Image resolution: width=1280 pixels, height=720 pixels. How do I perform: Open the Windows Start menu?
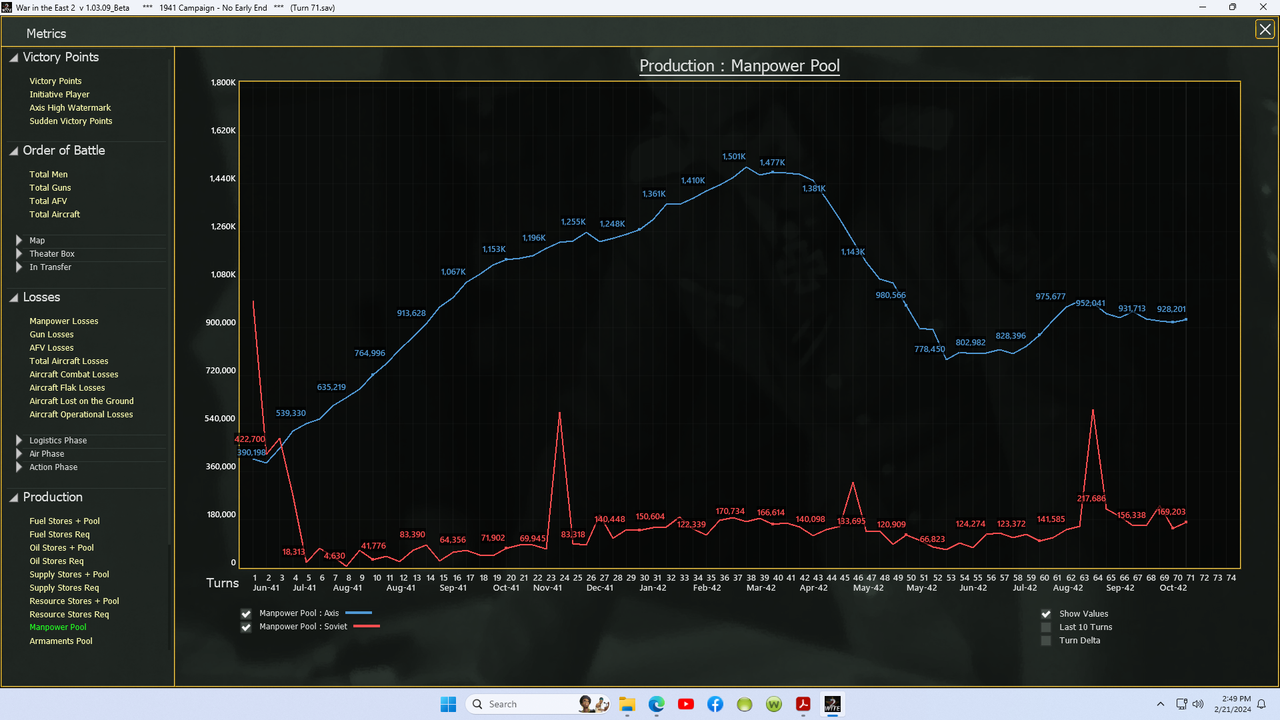(448, 704)
